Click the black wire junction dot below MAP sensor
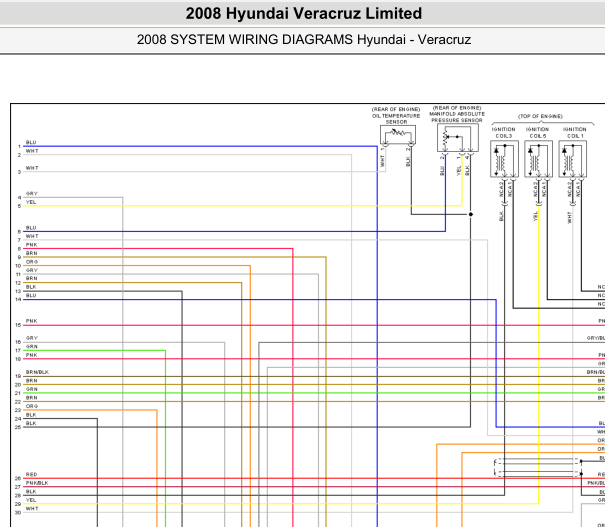The width and height of the screenshot is (605, 527). coord(471,214)
